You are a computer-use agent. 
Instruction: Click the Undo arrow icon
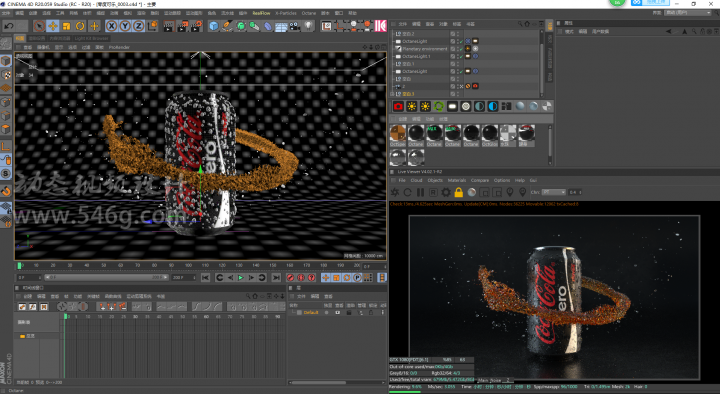(8, 26)
